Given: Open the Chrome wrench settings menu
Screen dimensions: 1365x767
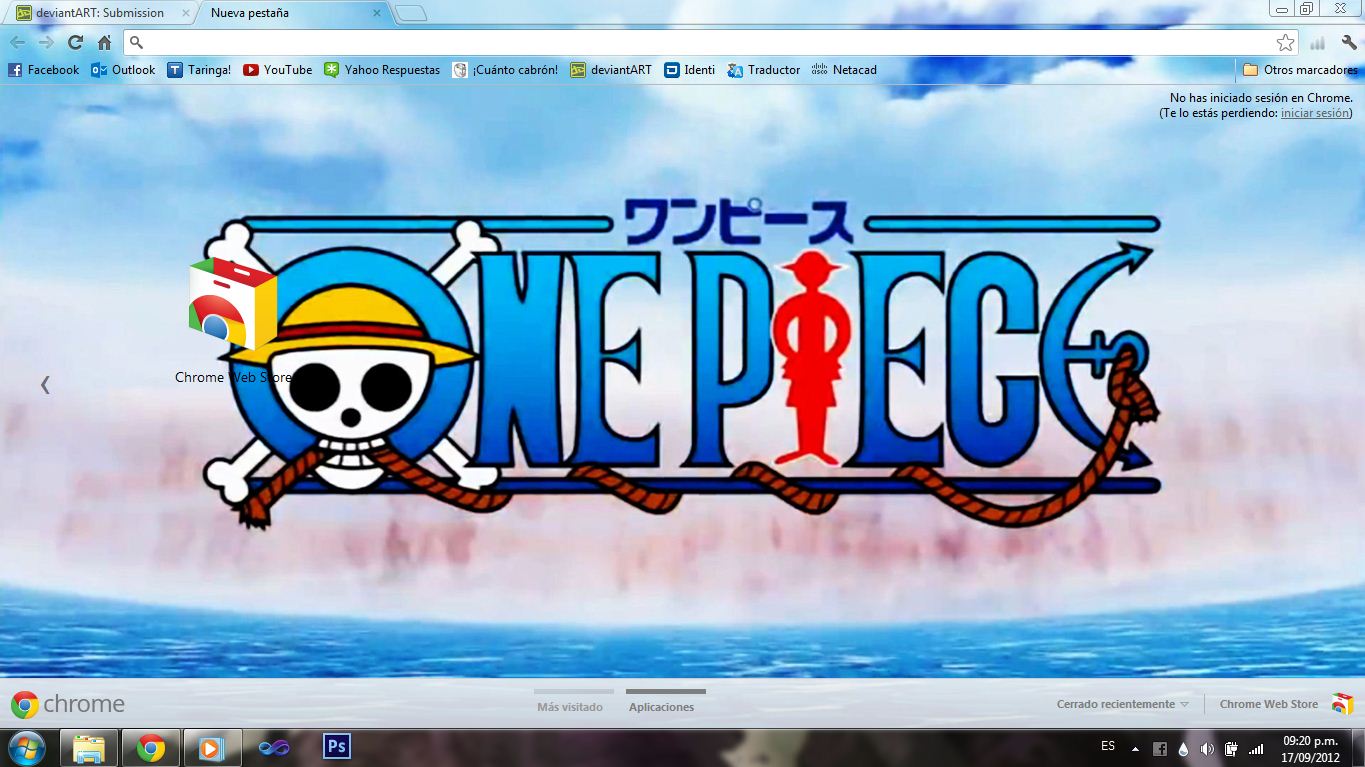Looking at the screenshot, I should tap(1348, 43).
